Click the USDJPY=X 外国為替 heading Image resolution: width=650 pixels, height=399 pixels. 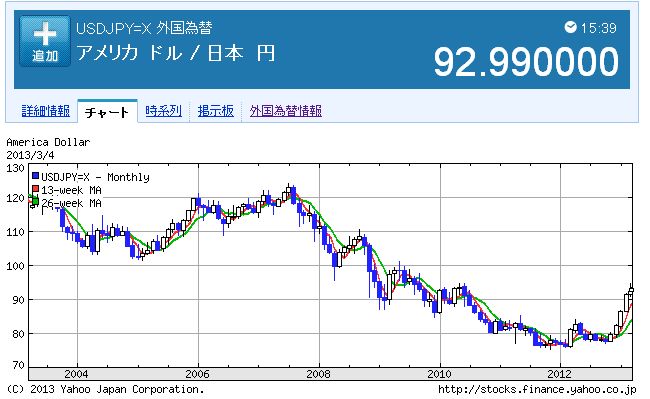click(144, 28)
